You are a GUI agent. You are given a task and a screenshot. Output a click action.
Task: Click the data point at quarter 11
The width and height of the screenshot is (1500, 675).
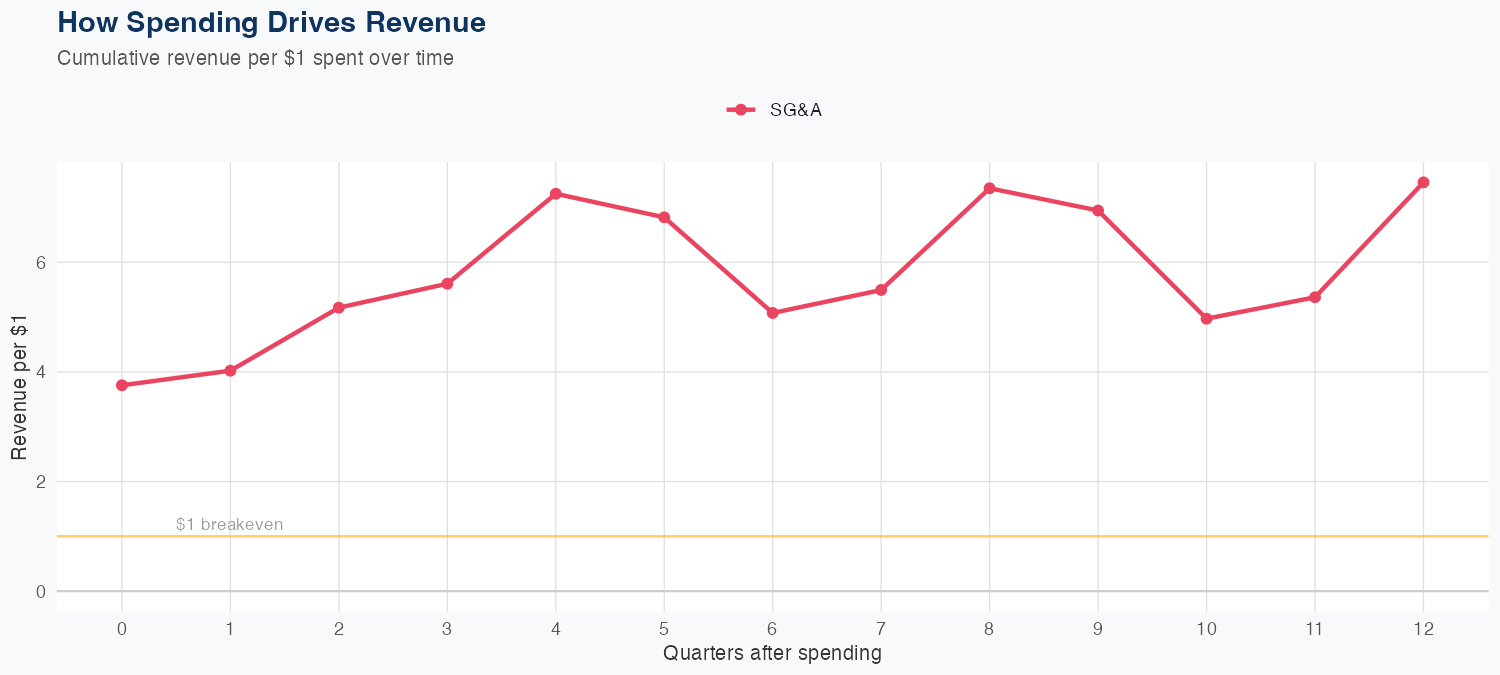[x=1315, y=297]
